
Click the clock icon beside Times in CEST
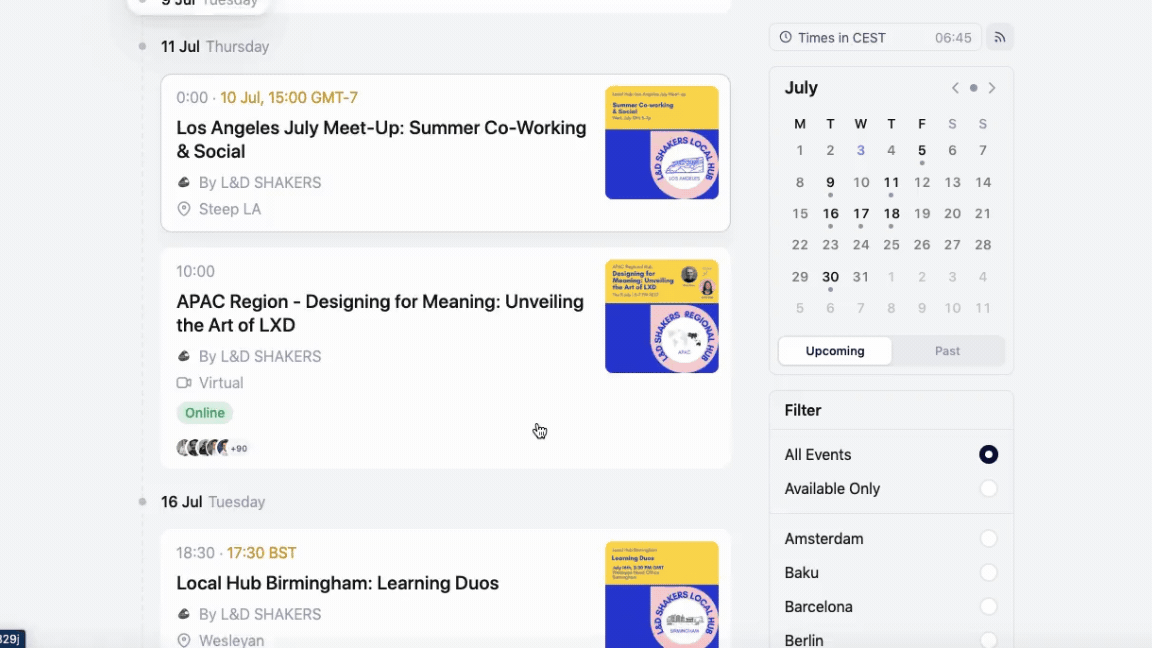point(785,37)
